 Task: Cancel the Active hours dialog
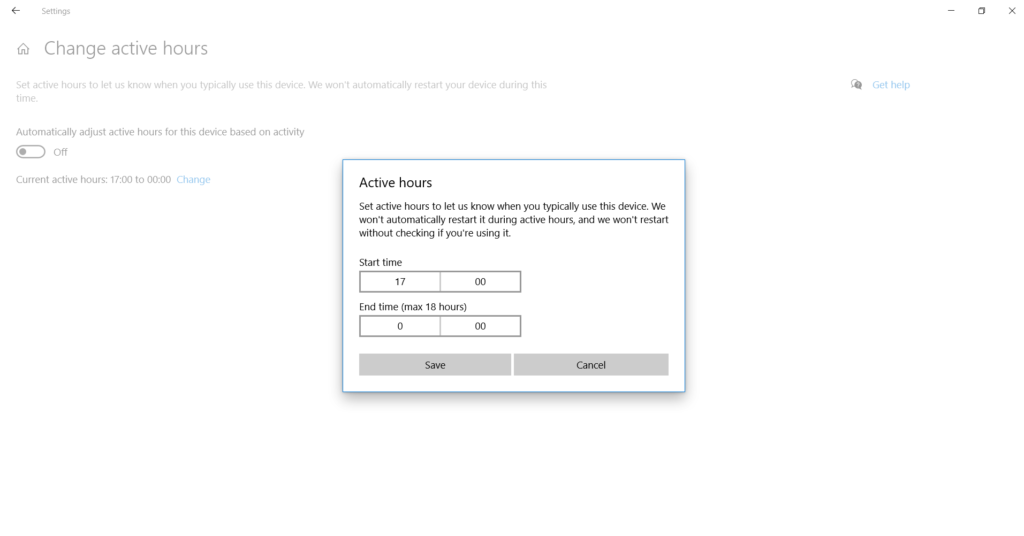click(591, 365)
